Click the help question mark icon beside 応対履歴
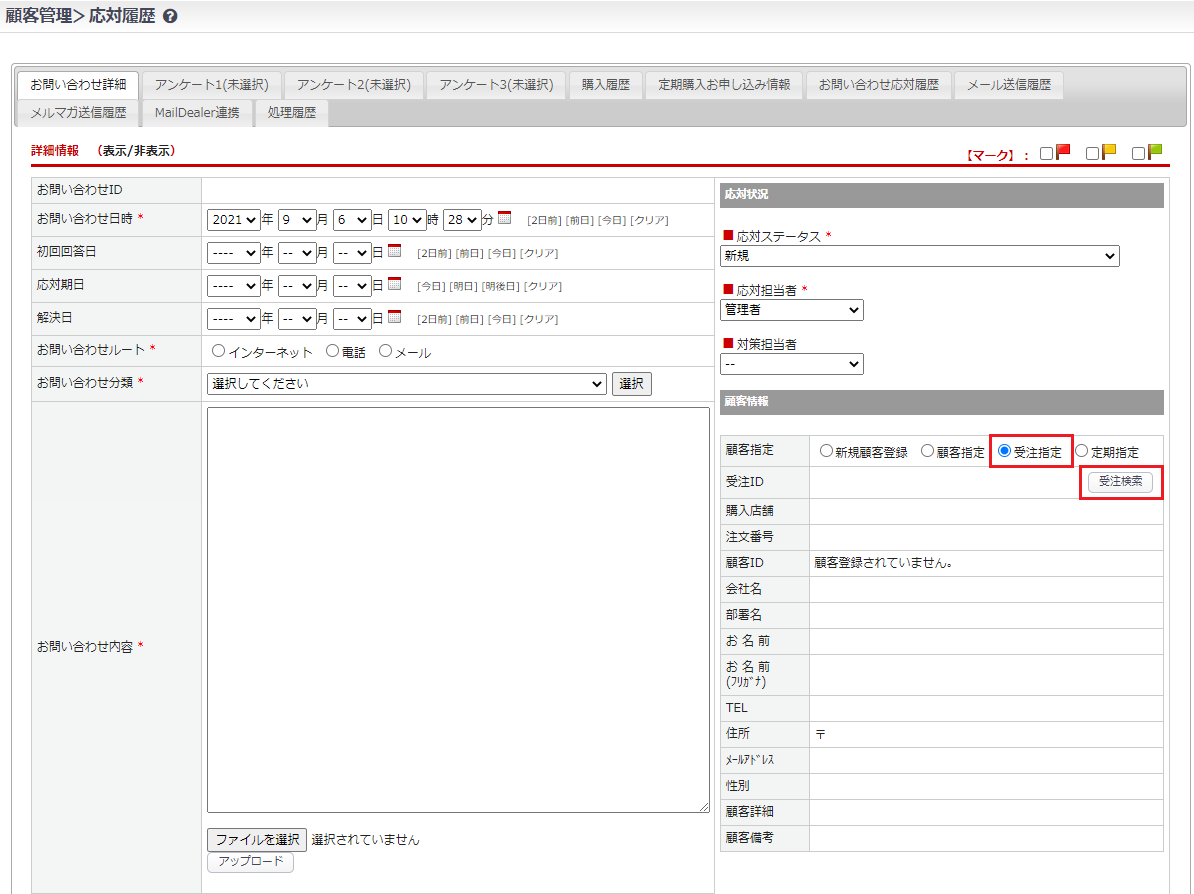 (170, 17)
